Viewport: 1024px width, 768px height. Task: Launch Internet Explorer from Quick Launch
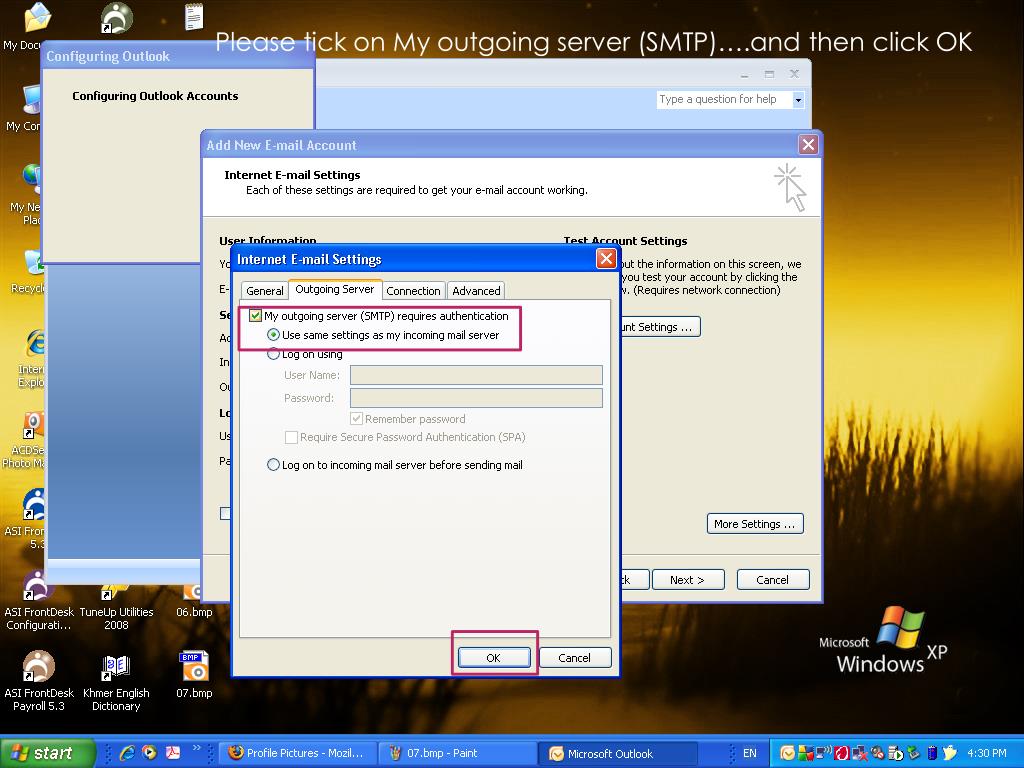tap(127, 753)
